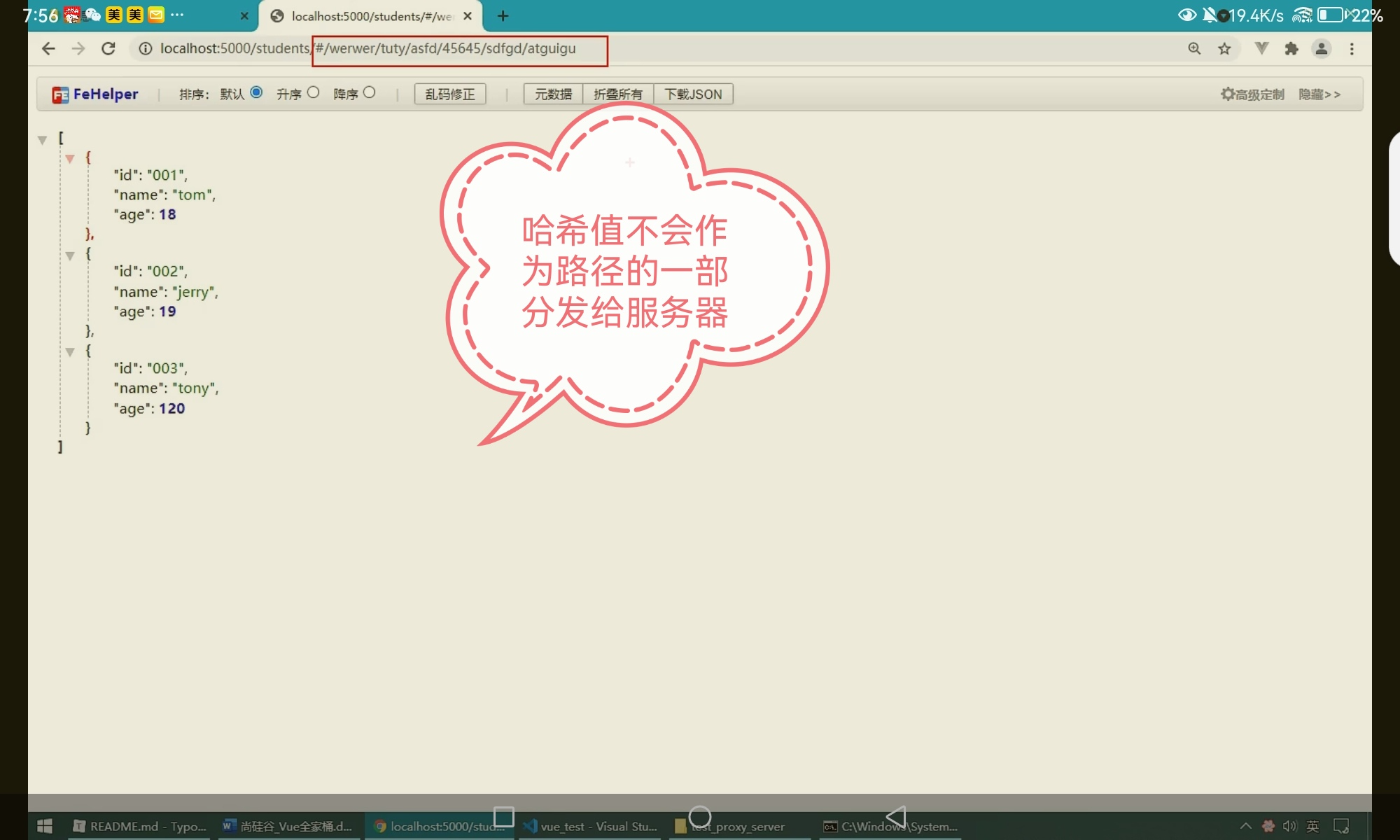Select the 默认 sort radio button
Image resolution: width=1400 pixels, height=840 pixels.
(x=256, y=92)
